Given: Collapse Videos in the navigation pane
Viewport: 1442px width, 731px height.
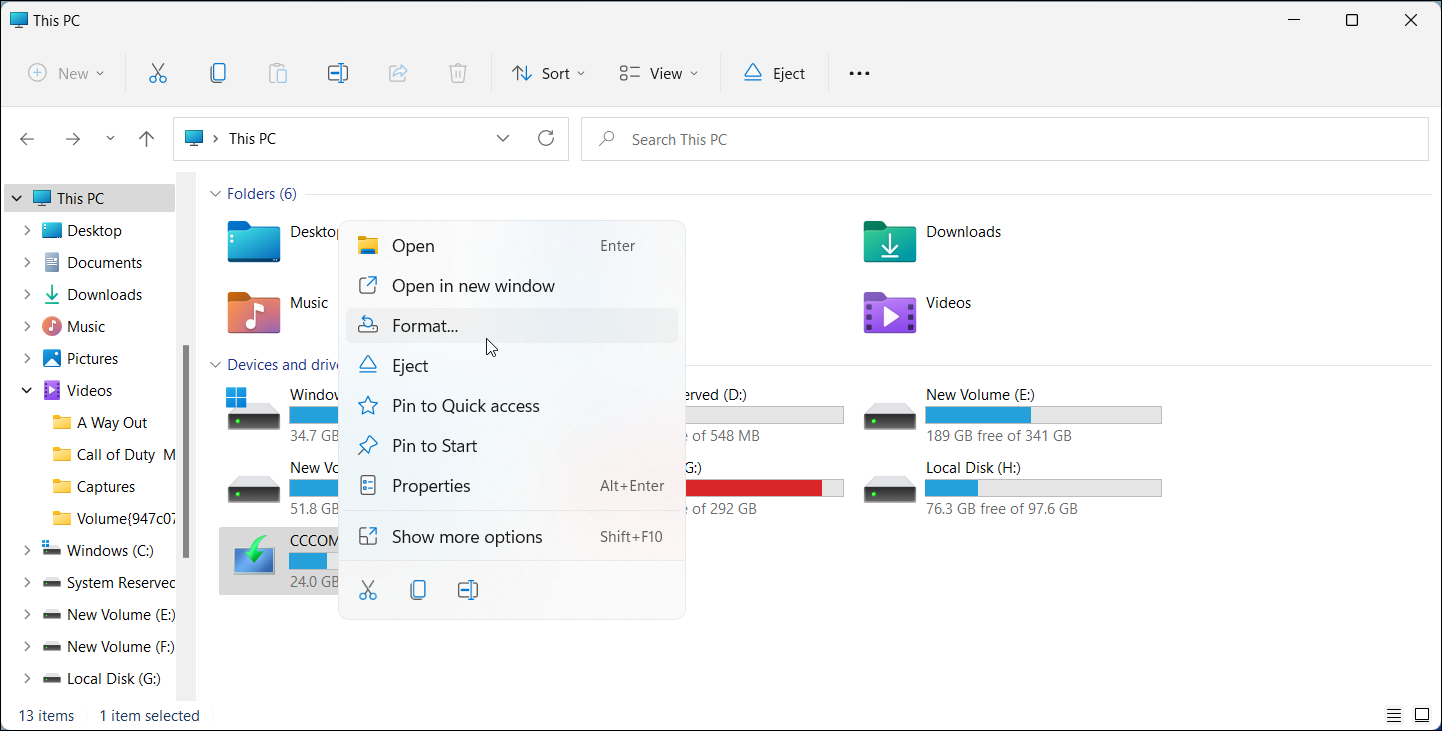Looking at the screenshot, I should coord(26,390).
